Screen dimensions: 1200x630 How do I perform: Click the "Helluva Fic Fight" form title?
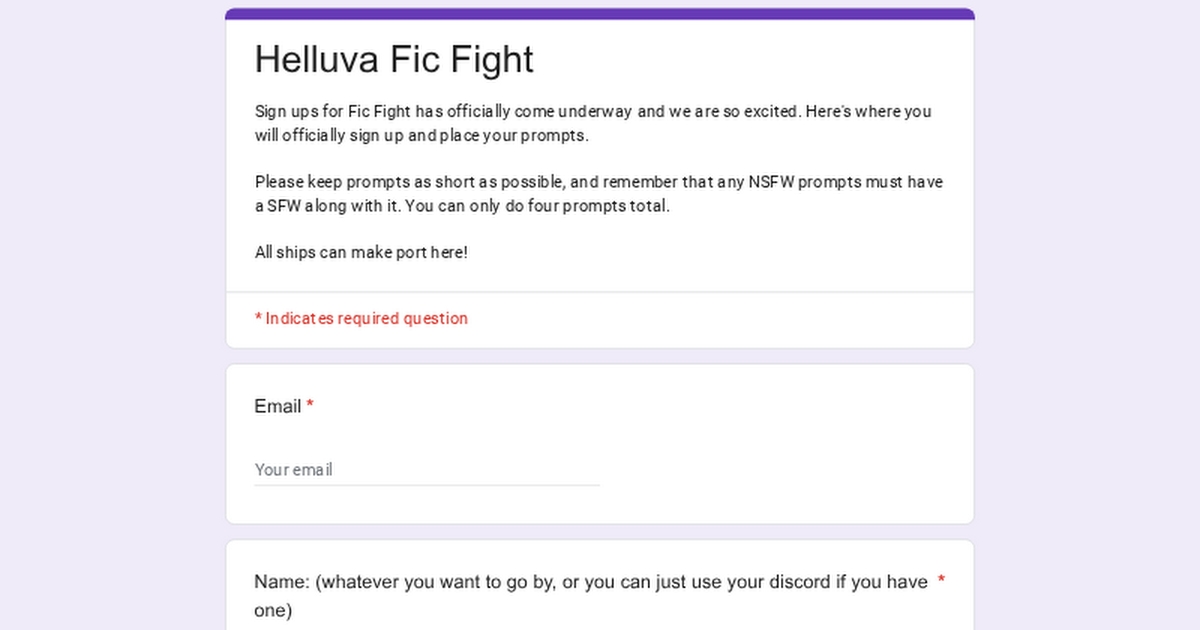click(x=394, y=60)
